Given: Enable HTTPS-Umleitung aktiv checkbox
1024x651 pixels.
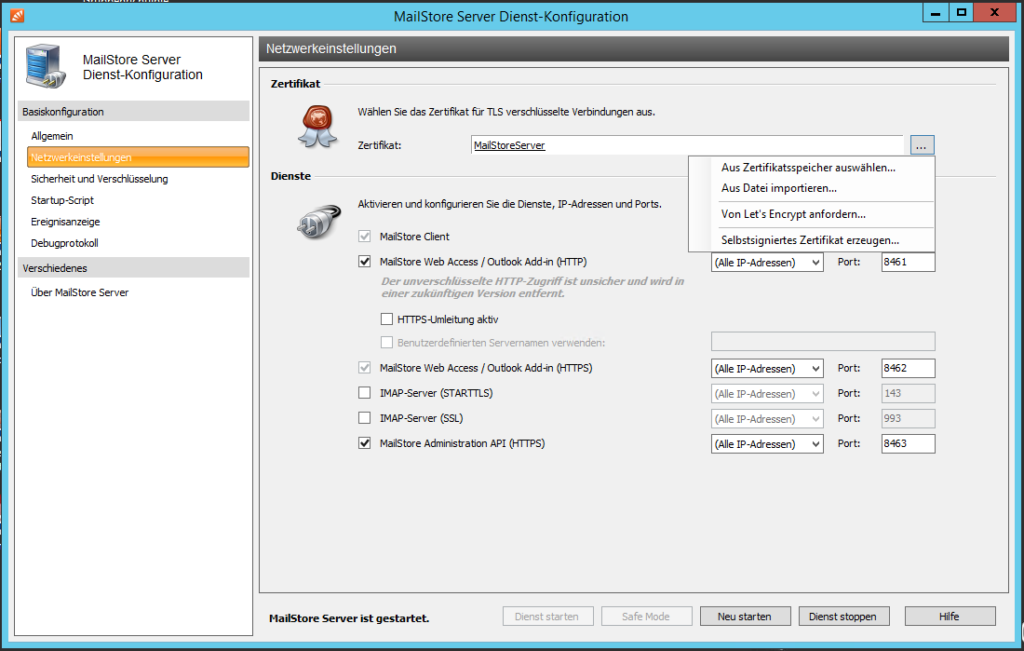Looking at the screenshot, I should pyautogui.click(x=387, y=320).
